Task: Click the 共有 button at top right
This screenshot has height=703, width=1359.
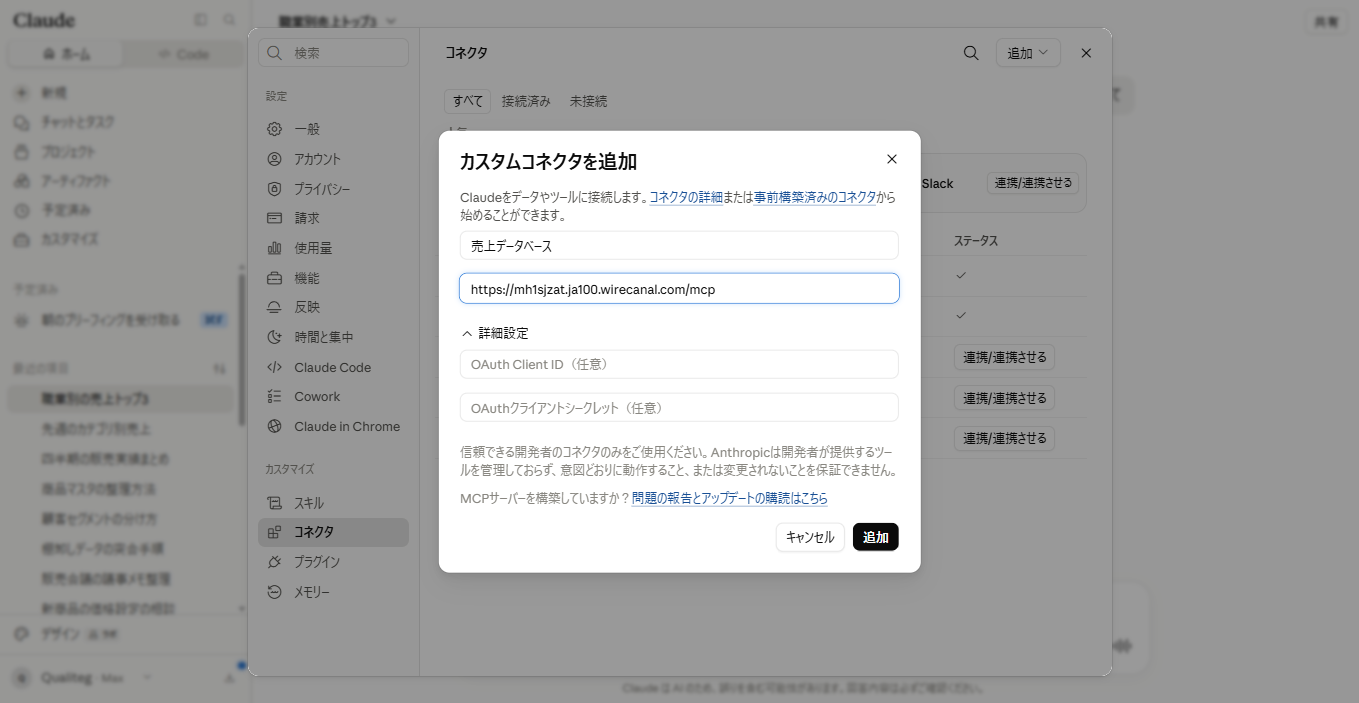Action: pyautogui.click(x=1326, y=23)
